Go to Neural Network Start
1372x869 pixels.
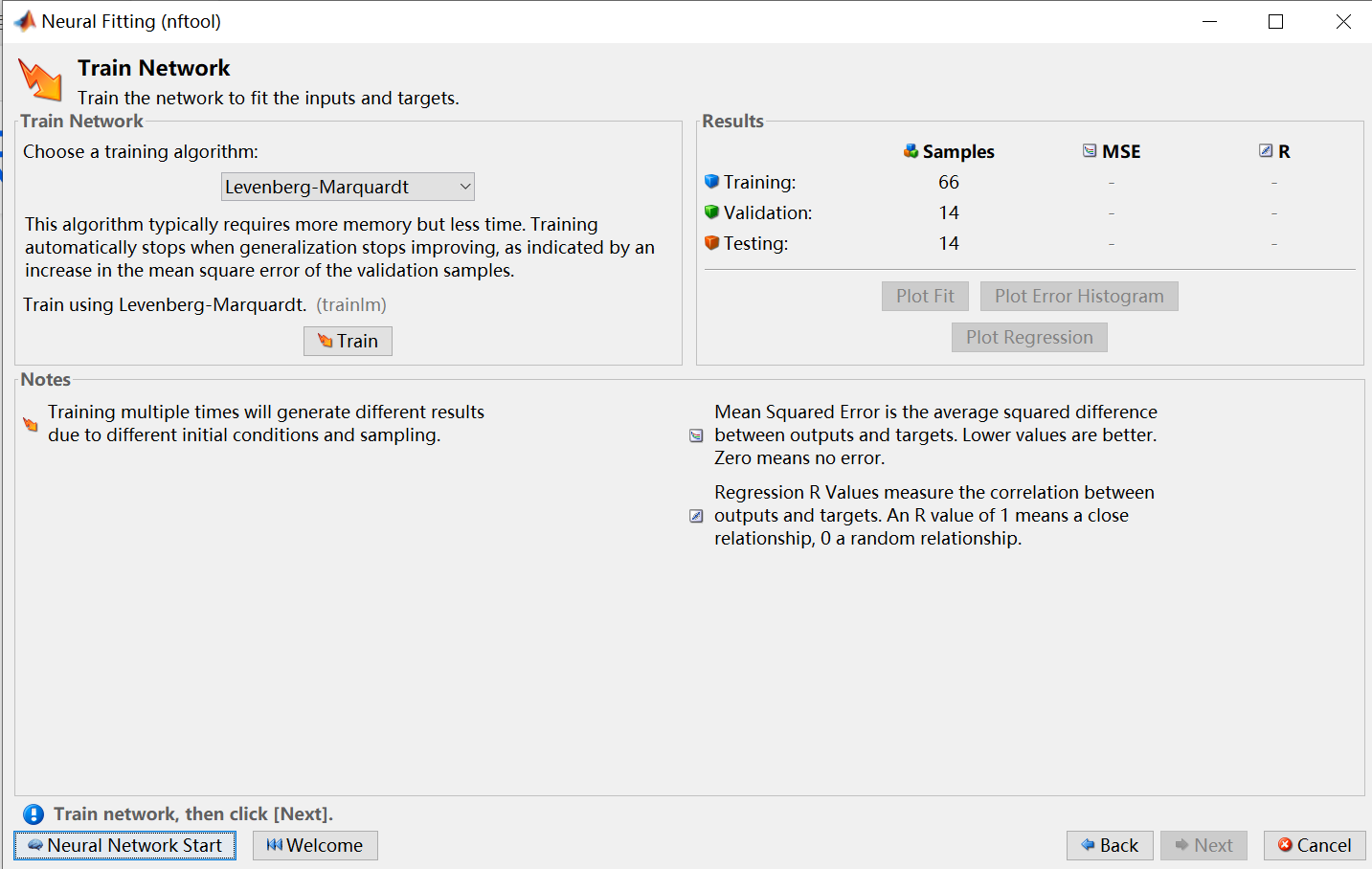[124, 845]
